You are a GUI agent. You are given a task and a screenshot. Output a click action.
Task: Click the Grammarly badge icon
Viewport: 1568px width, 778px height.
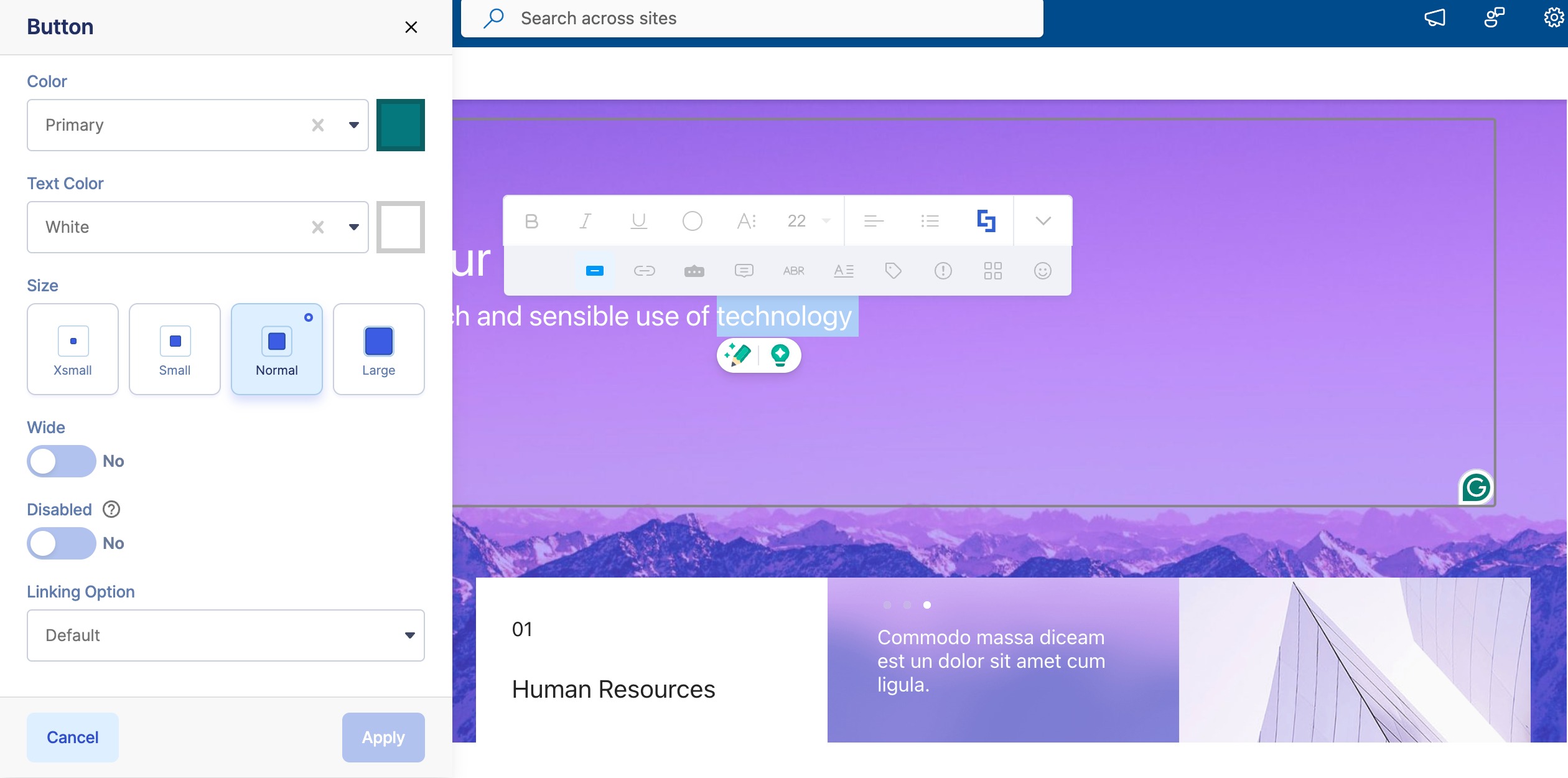pos(1476,487)
